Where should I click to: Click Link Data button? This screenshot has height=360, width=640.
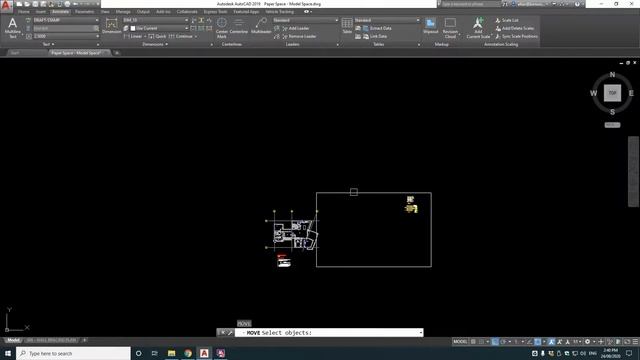375,36
